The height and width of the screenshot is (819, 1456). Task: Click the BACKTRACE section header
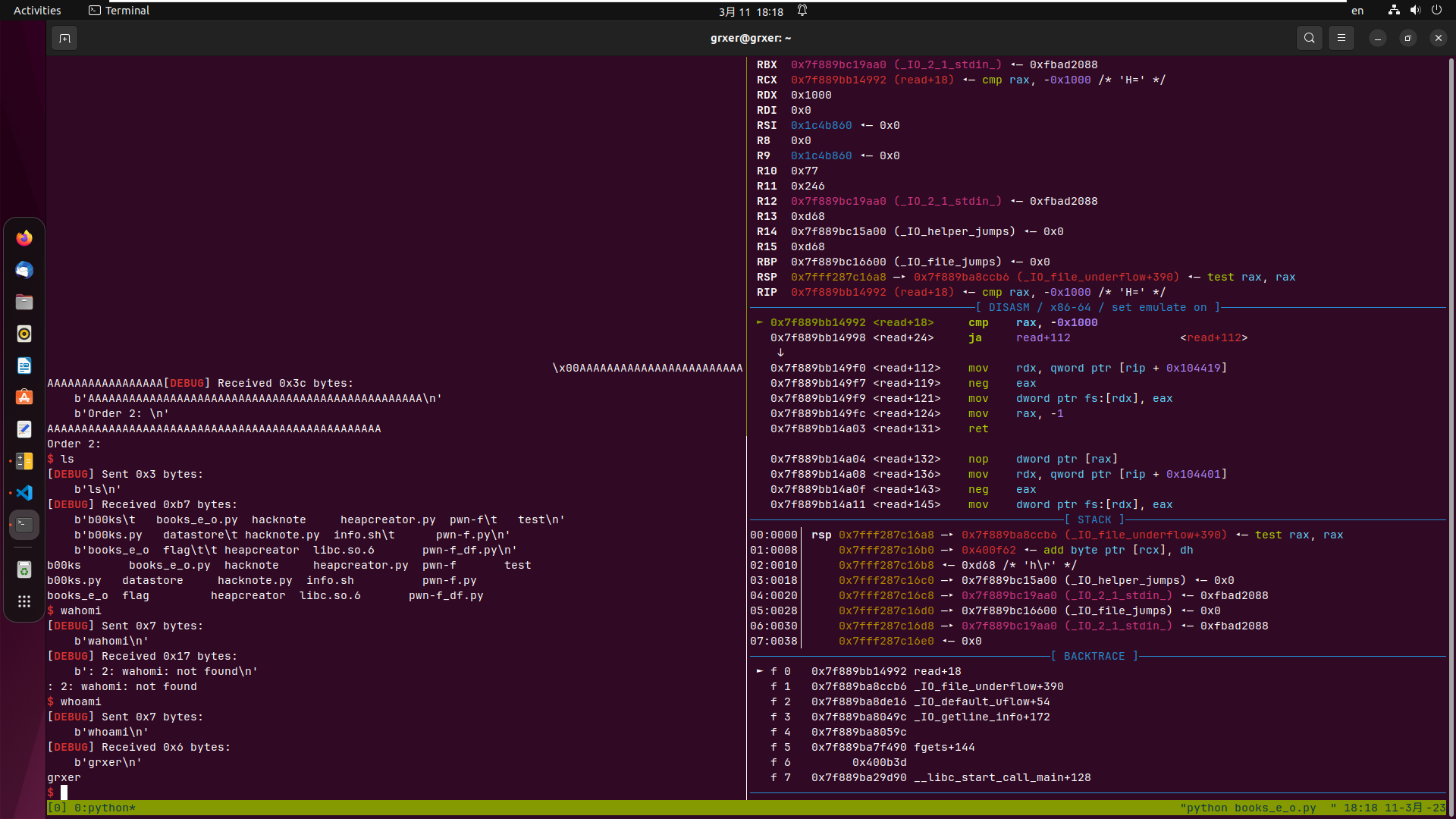(x=1094, y=656)
